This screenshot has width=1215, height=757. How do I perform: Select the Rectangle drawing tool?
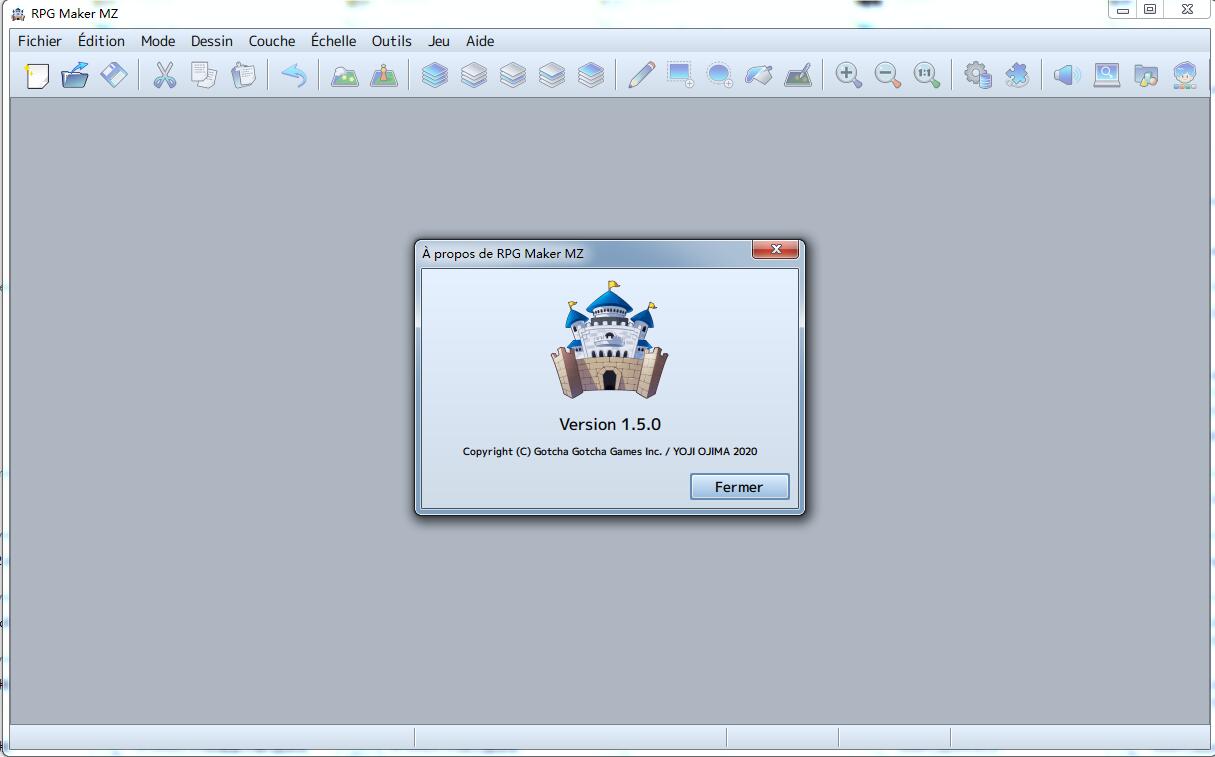[680, 75]
